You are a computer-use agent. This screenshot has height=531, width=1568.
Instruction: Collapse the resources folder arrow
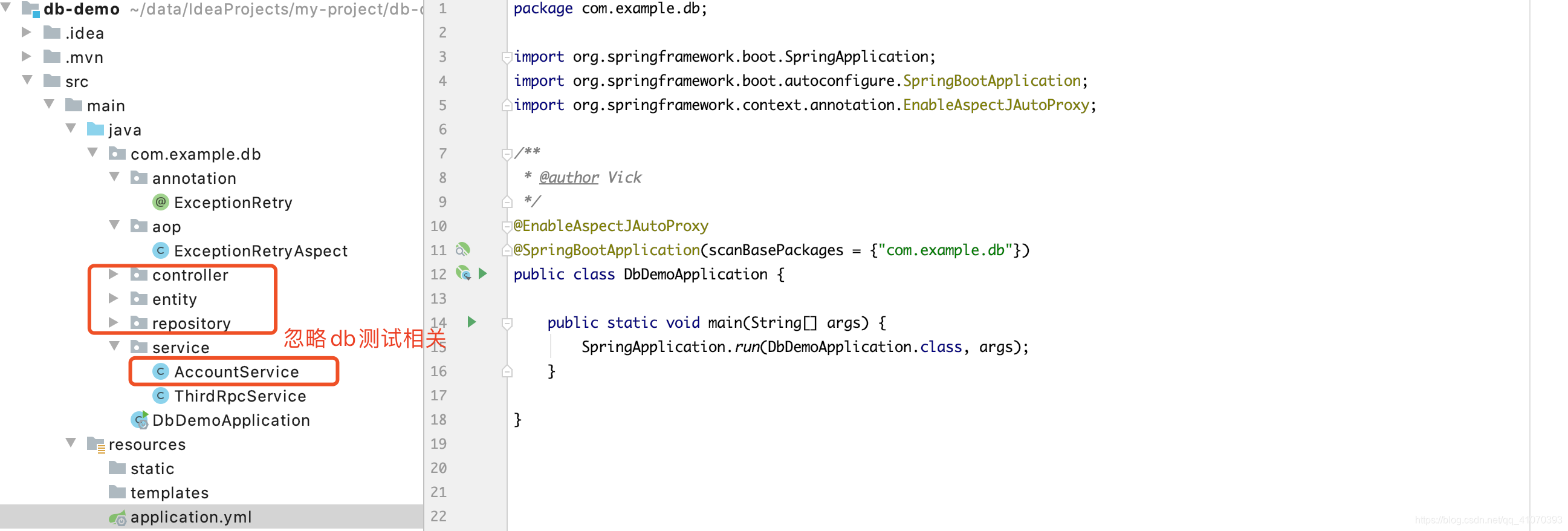tap(71, 443)
